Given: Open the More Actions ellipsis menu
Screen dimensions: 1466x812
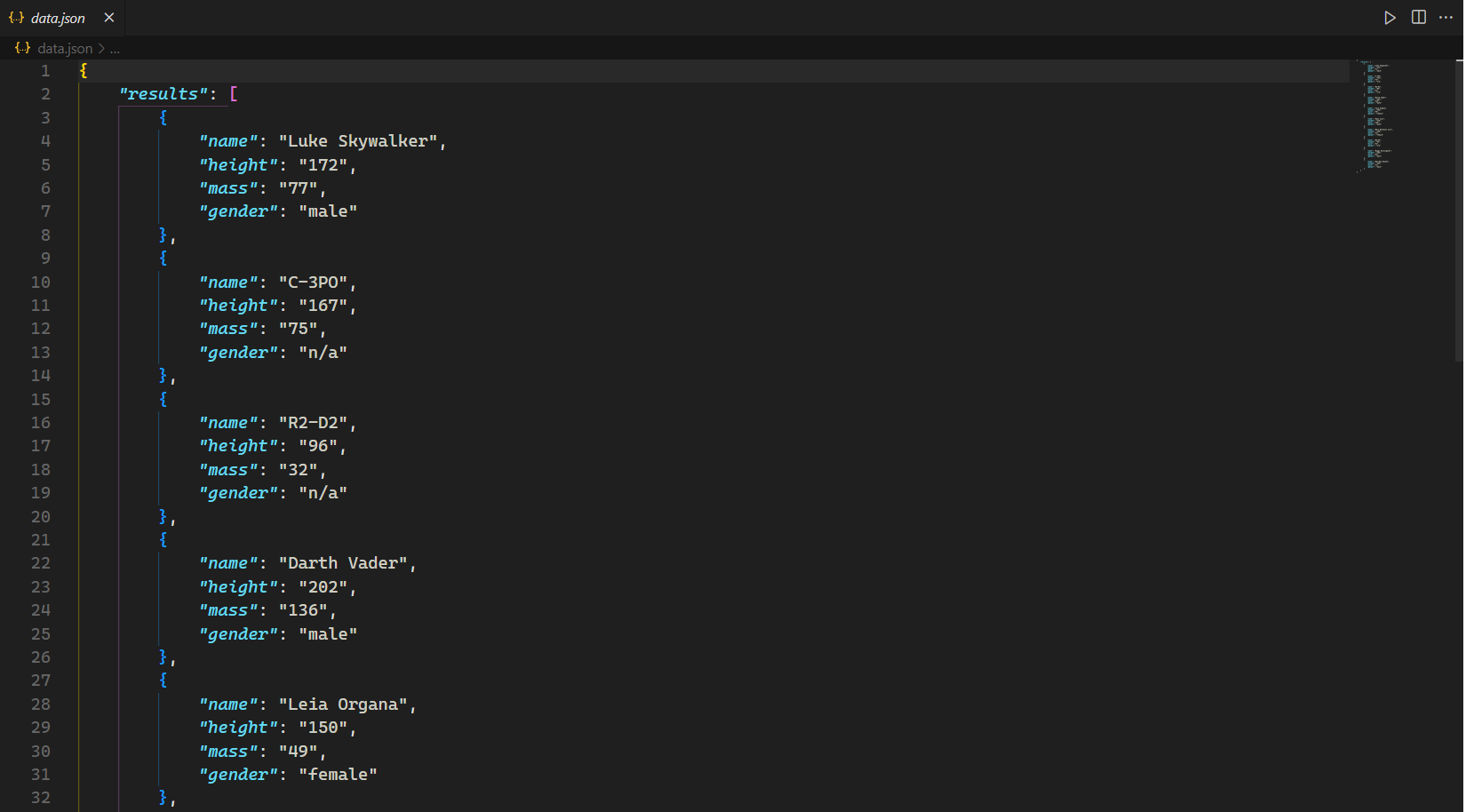Looking at the screenshot, I should click(x=1446, y=18).
